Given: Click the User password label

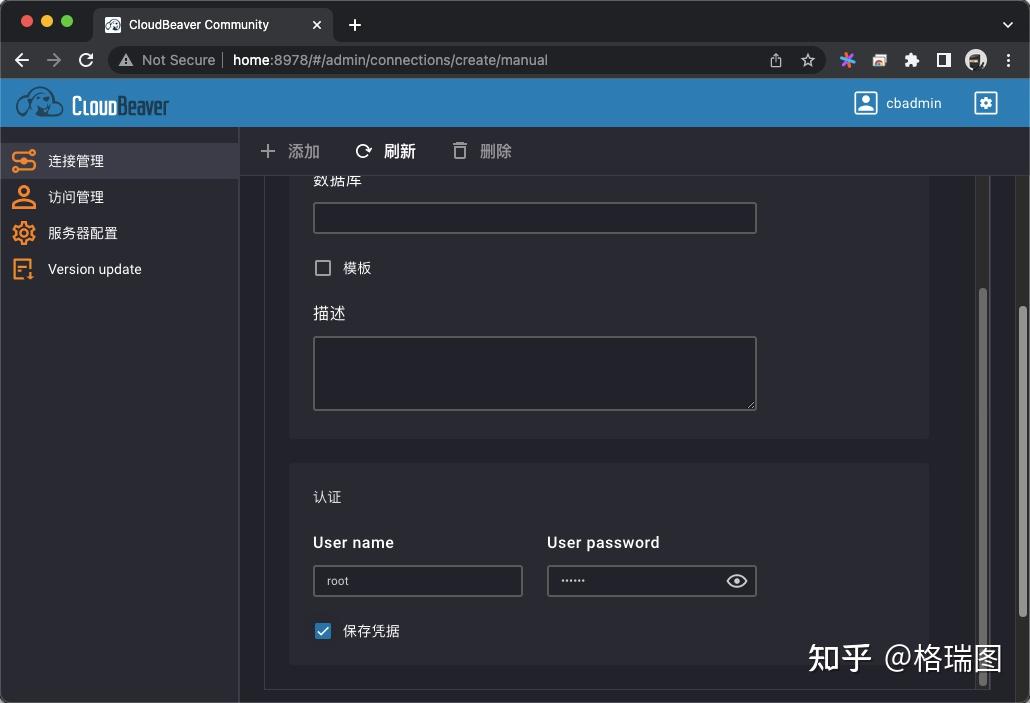Looking at the screenshot, I should [603, 543].
